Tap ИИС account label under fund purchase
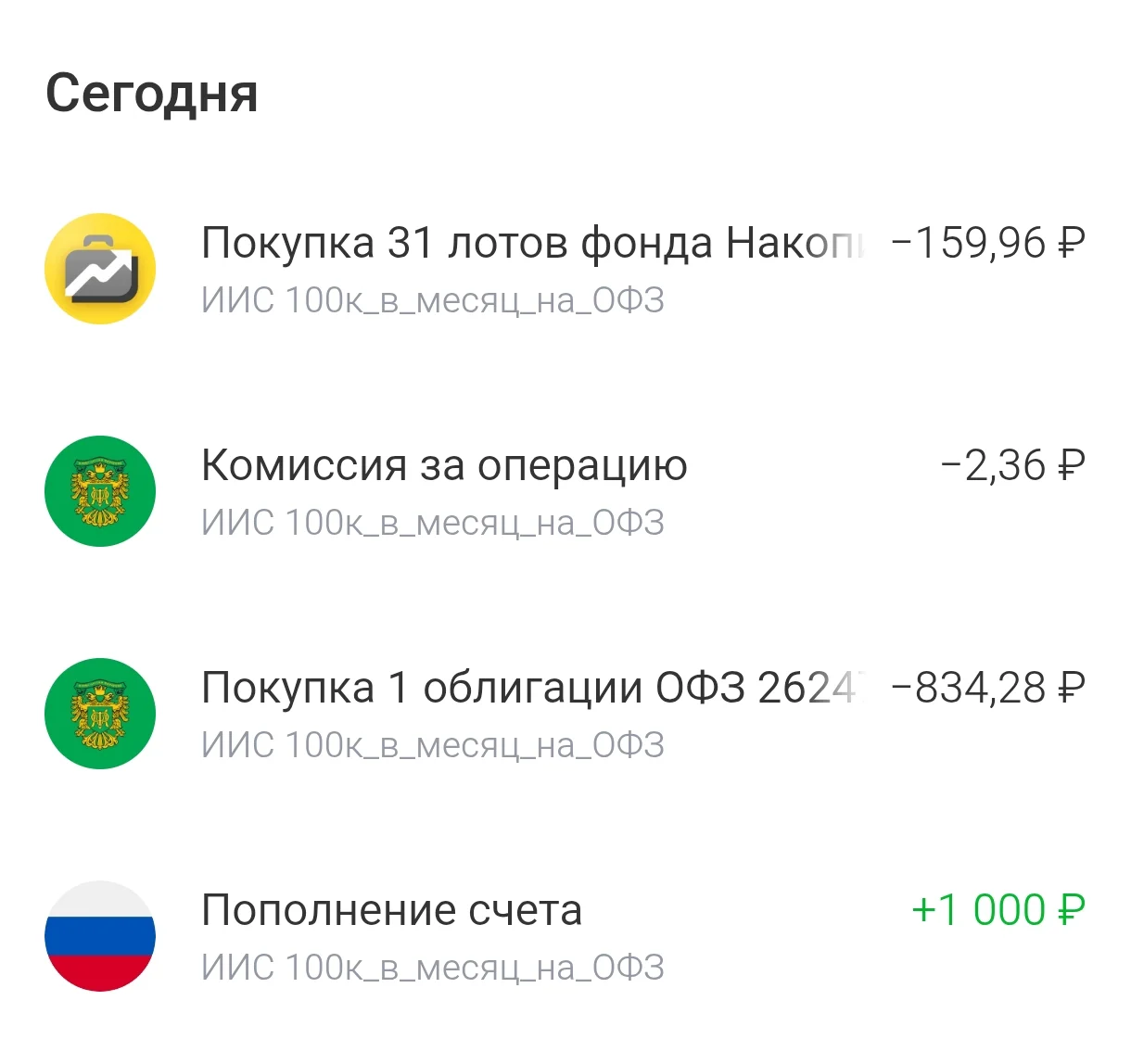The height and width of the screenshot is (1064, 1131). click(433, 301)
